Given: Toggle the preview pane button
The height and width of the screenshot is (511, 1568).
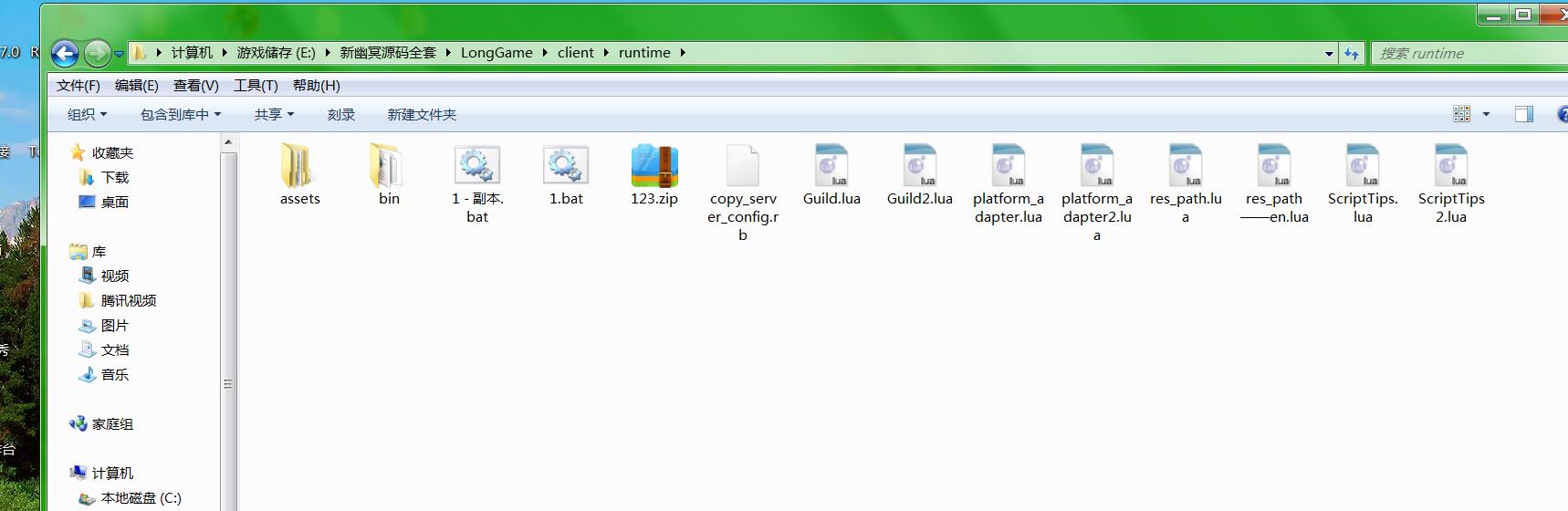Looking at the screenshot, I should point(1523,114).
